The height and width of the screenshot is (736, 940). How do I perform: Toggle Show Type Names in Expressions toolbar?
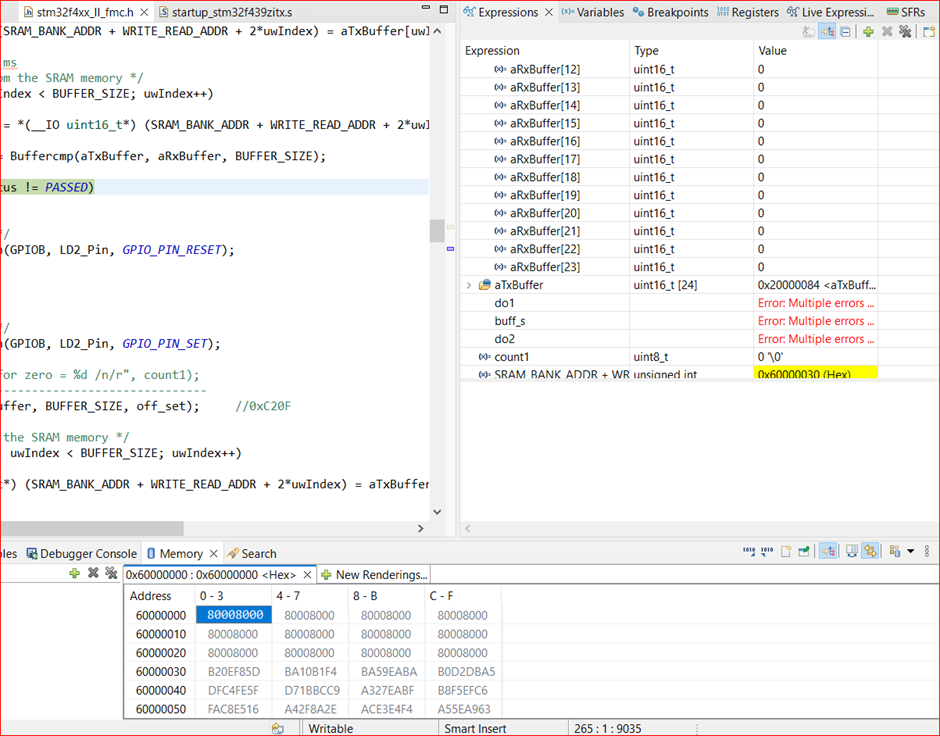click(x=809, y=32)
